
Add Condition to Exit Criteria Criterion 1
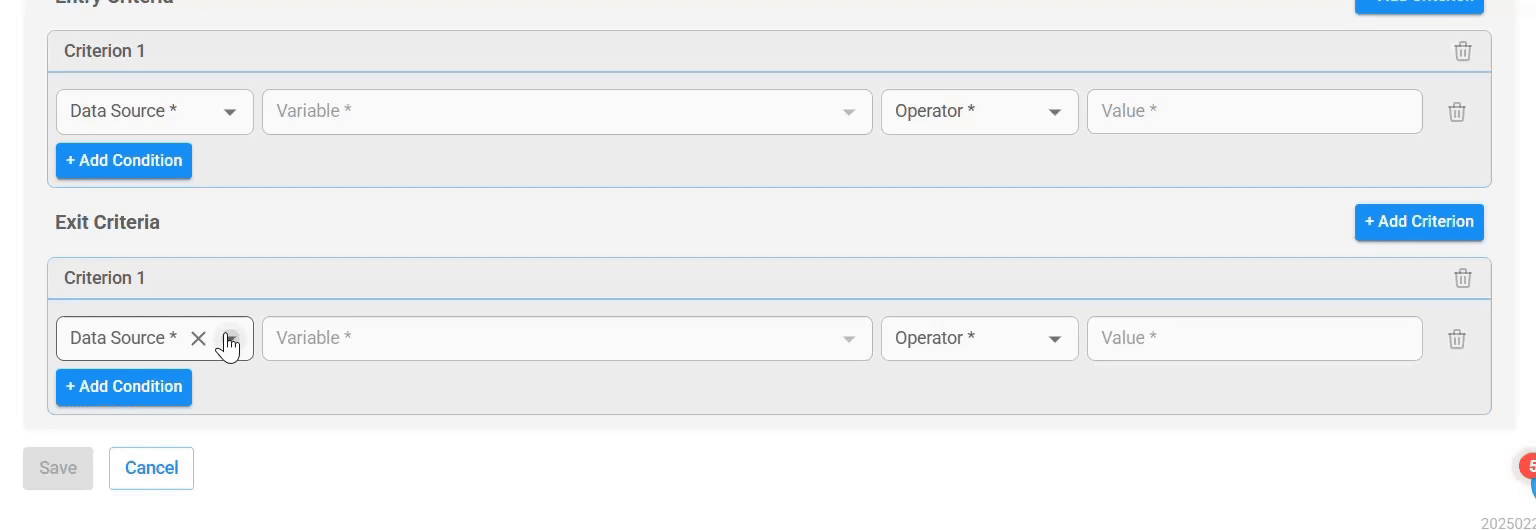click(124, 387)
